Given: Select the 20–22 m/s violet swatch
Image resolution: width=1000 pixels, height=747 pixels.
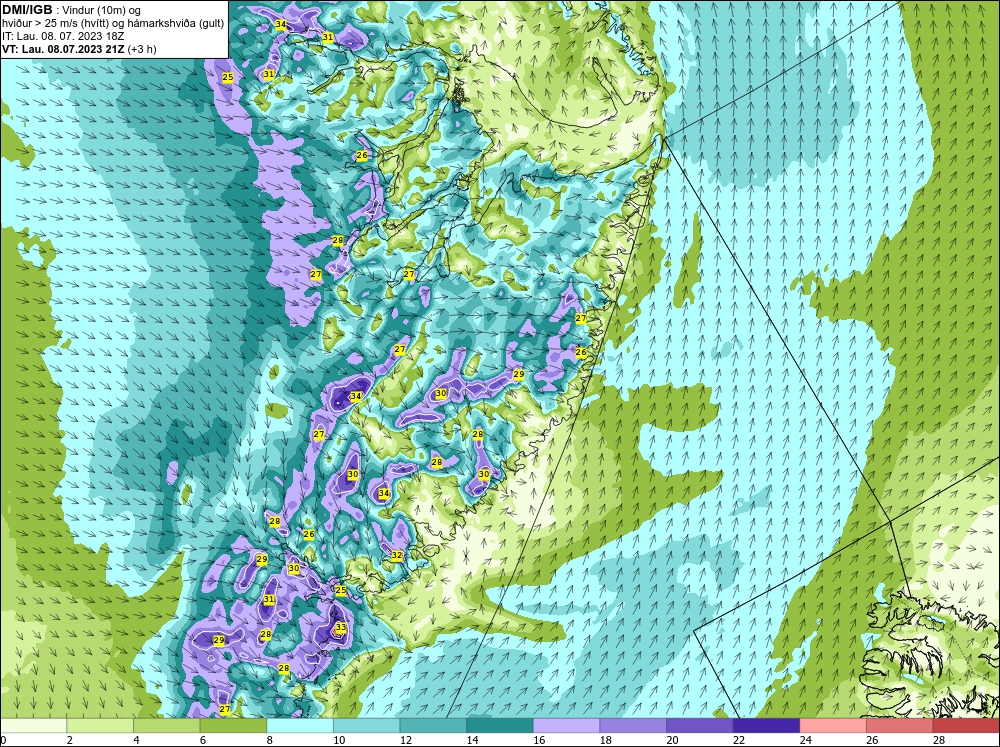Looking at the screenshot, I should click(x=700, y=726).
